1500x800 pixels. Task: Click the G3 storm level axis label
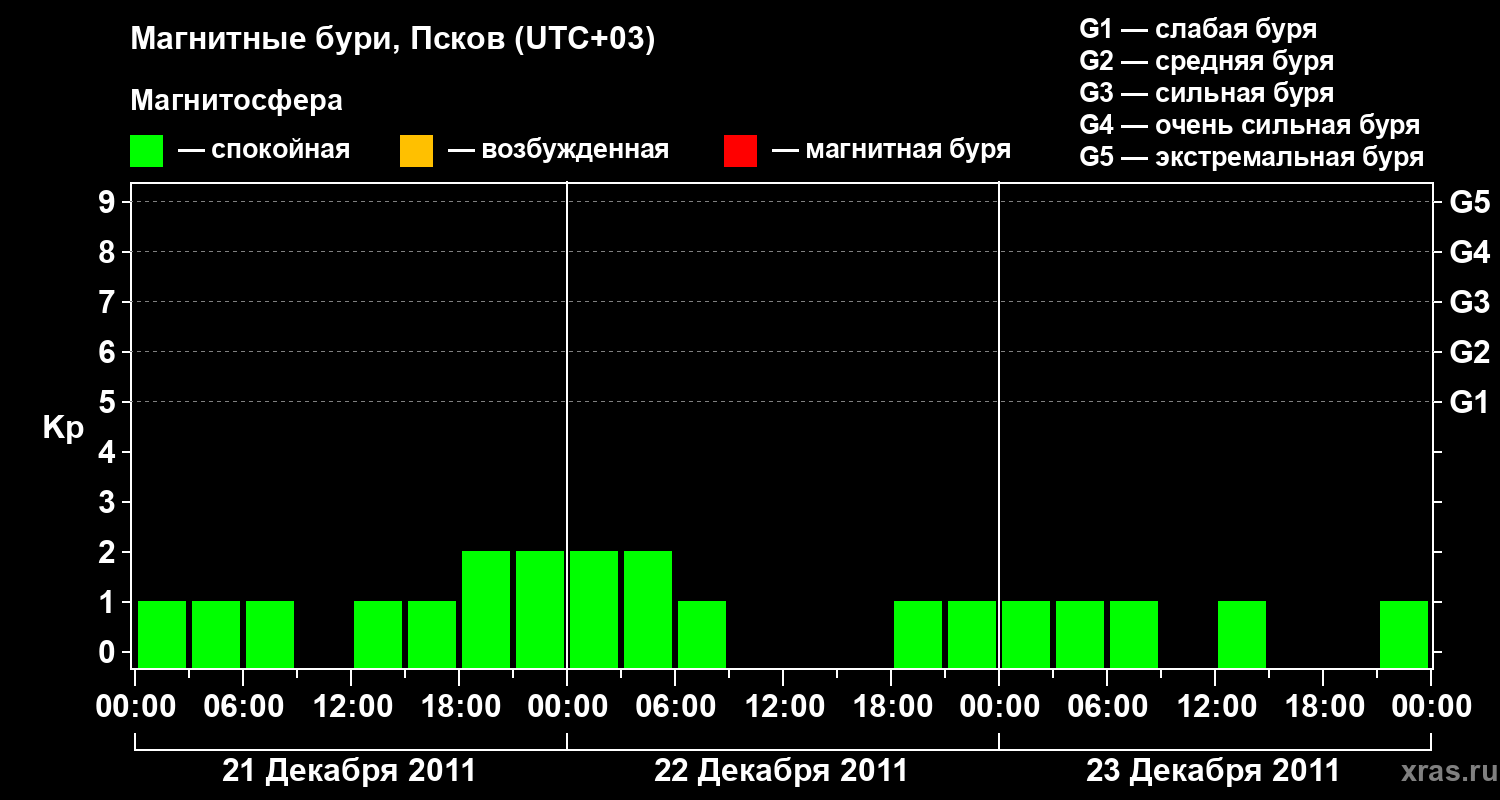[1470, 302]
